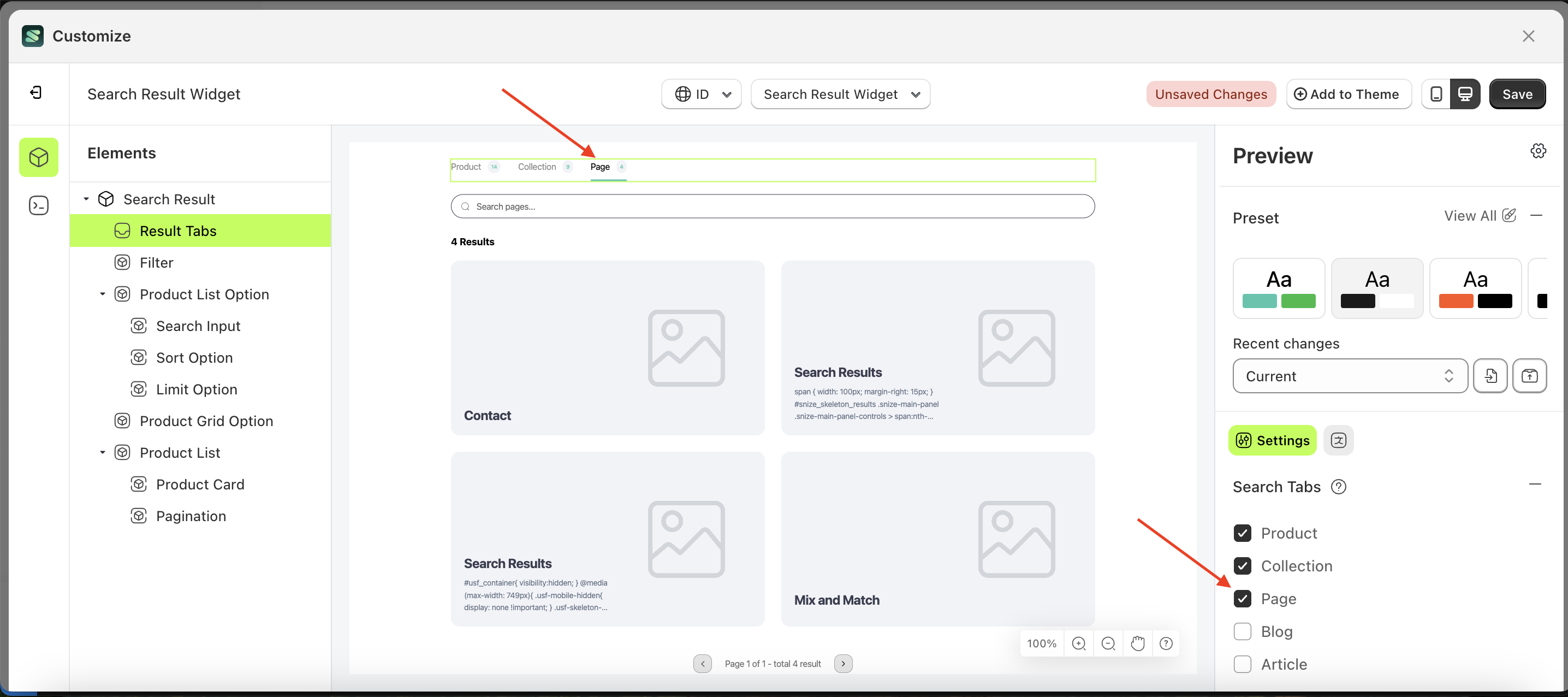Disable the Collection search tab checkbox
This screenshot has height=697, width=1568.
(1243, 565)
